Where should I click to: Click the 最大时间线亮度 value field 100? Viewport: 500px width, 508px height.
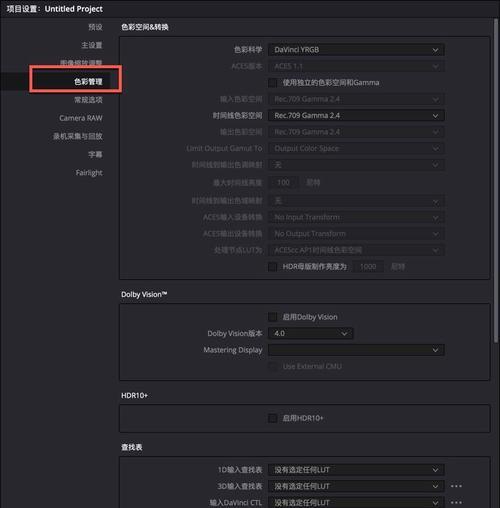(284, 183)
